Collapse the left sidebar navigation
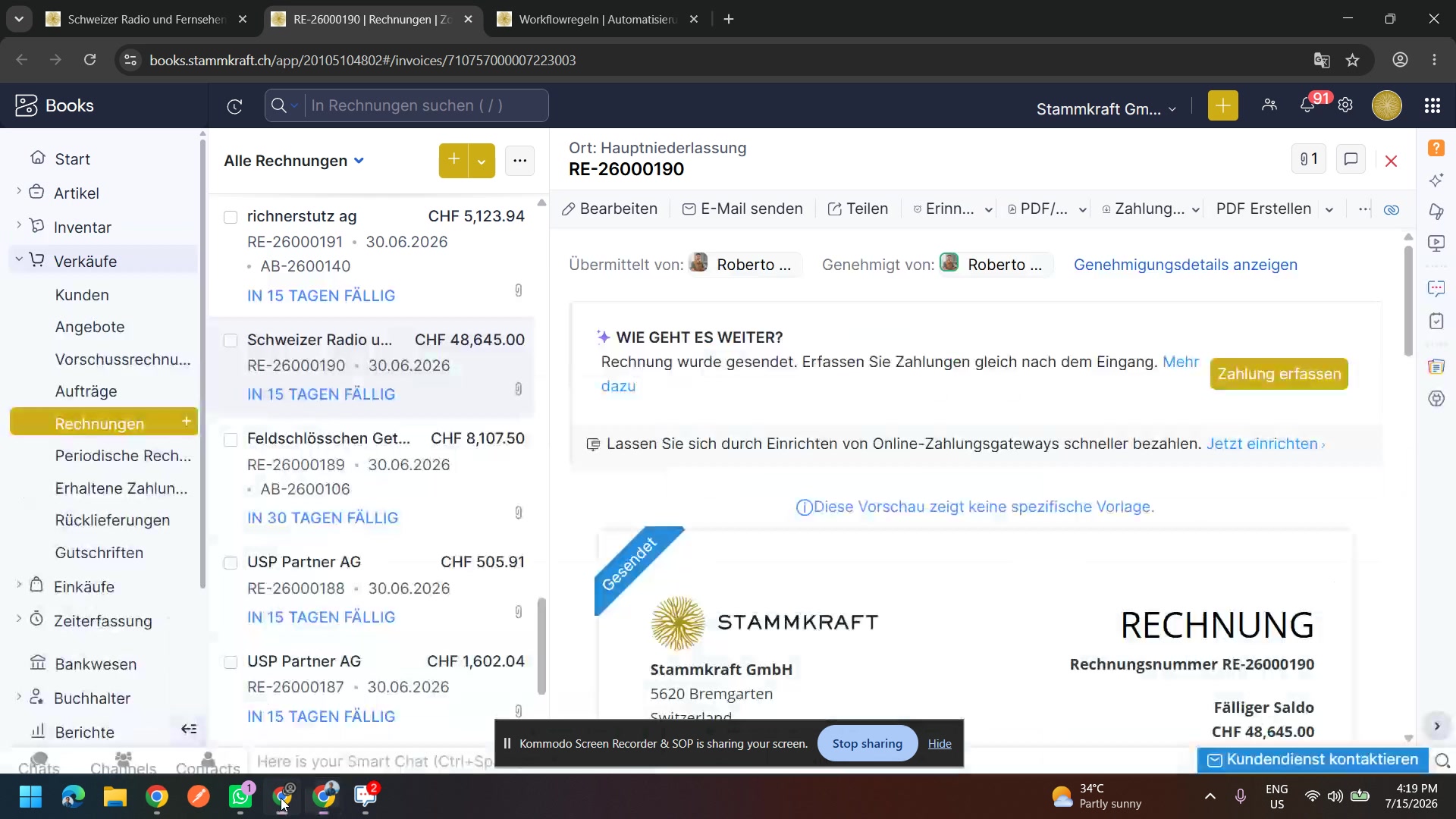Screen dimensions: 1456x819 [x=189, y=730]
